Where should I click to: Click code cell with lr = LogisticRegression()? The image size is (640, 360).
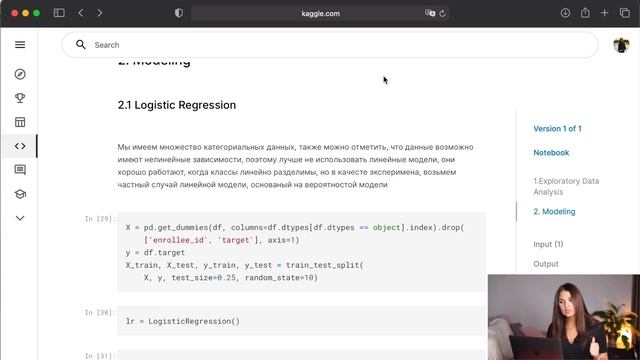(301, 321)
